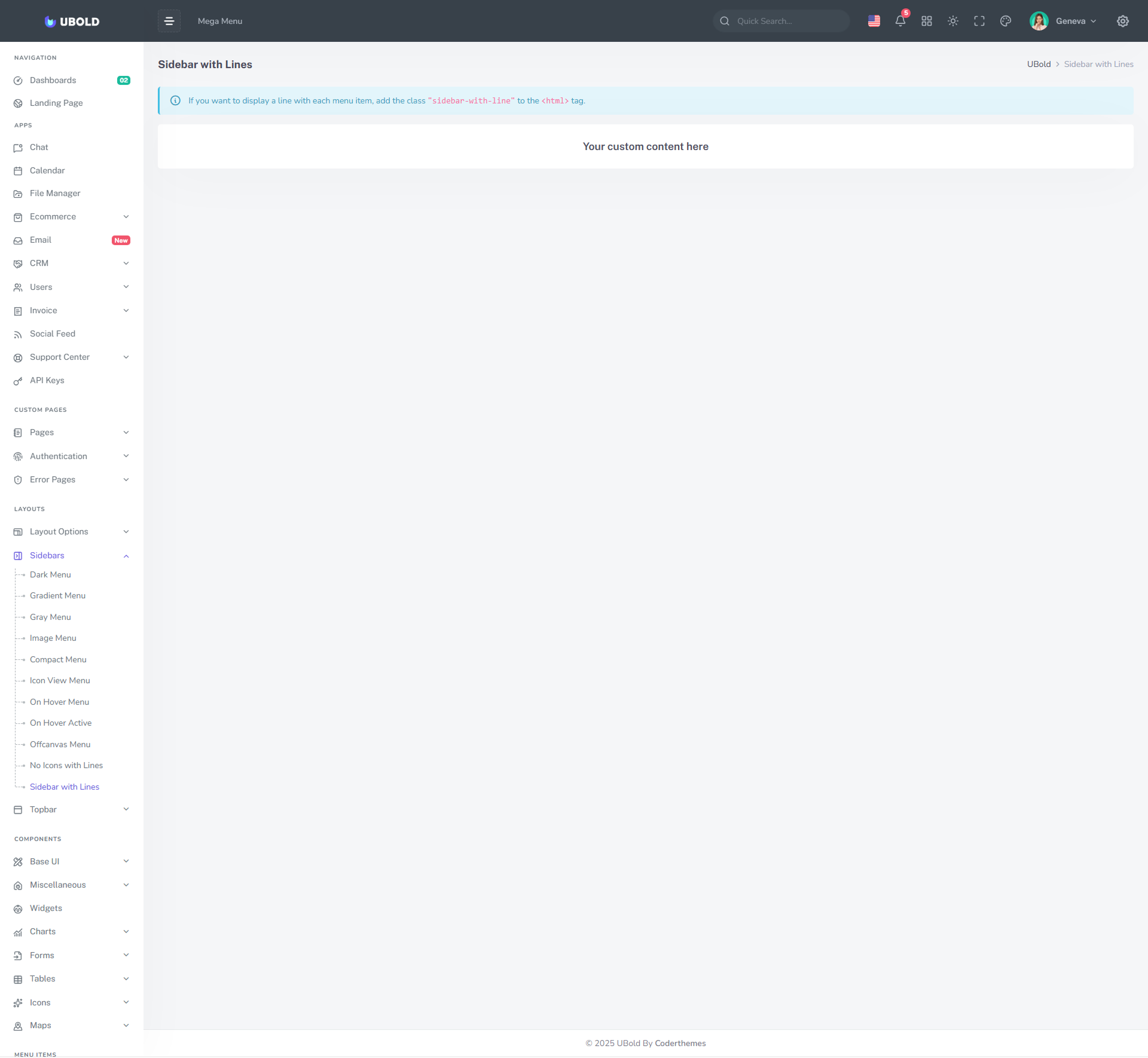Expand the Layout Options chevron

[x=126, y=532]
